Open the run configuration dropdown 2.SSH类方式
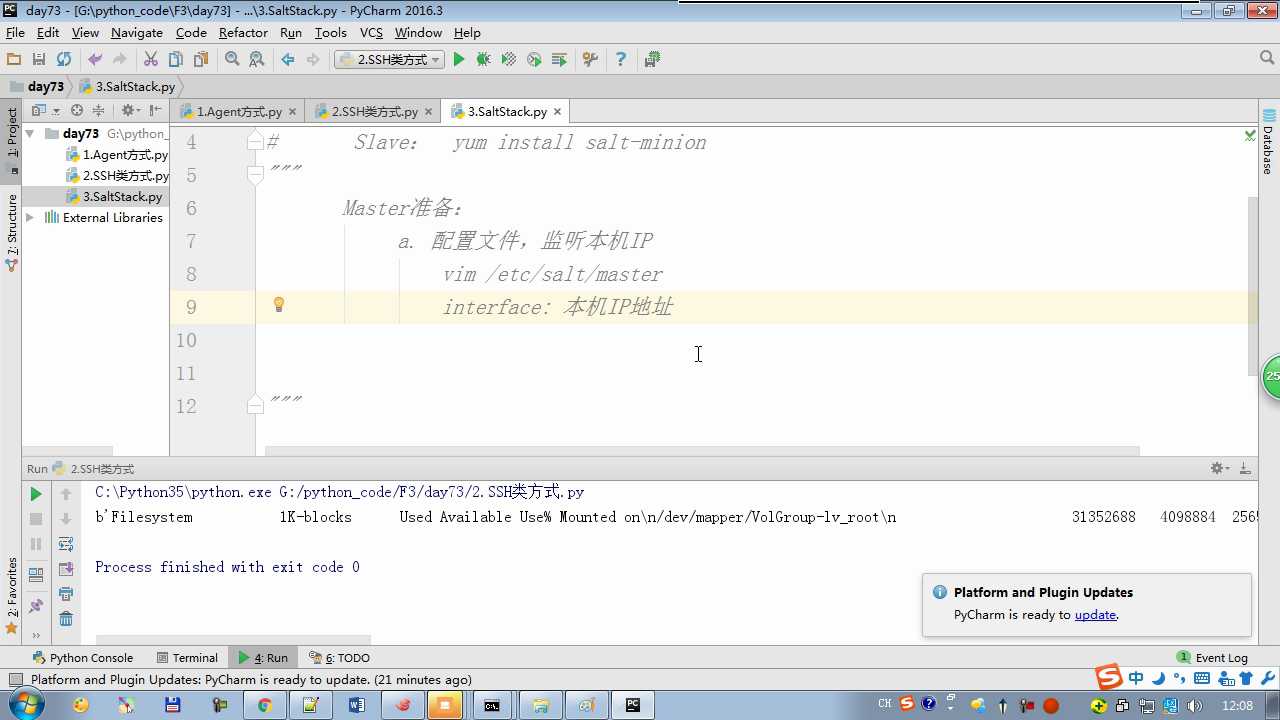The image size is (1280, 720). [389, 60]
